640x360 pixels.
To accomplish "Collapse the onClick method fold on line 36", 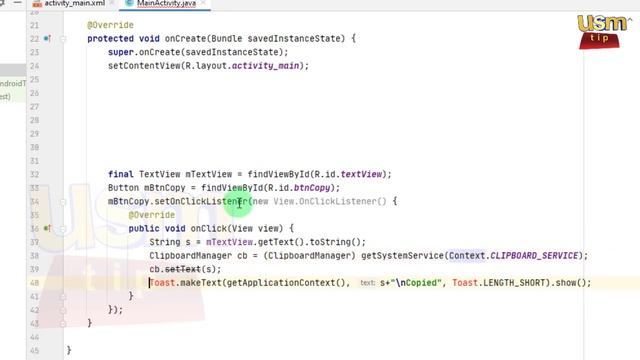I will (x=63, y=229).
